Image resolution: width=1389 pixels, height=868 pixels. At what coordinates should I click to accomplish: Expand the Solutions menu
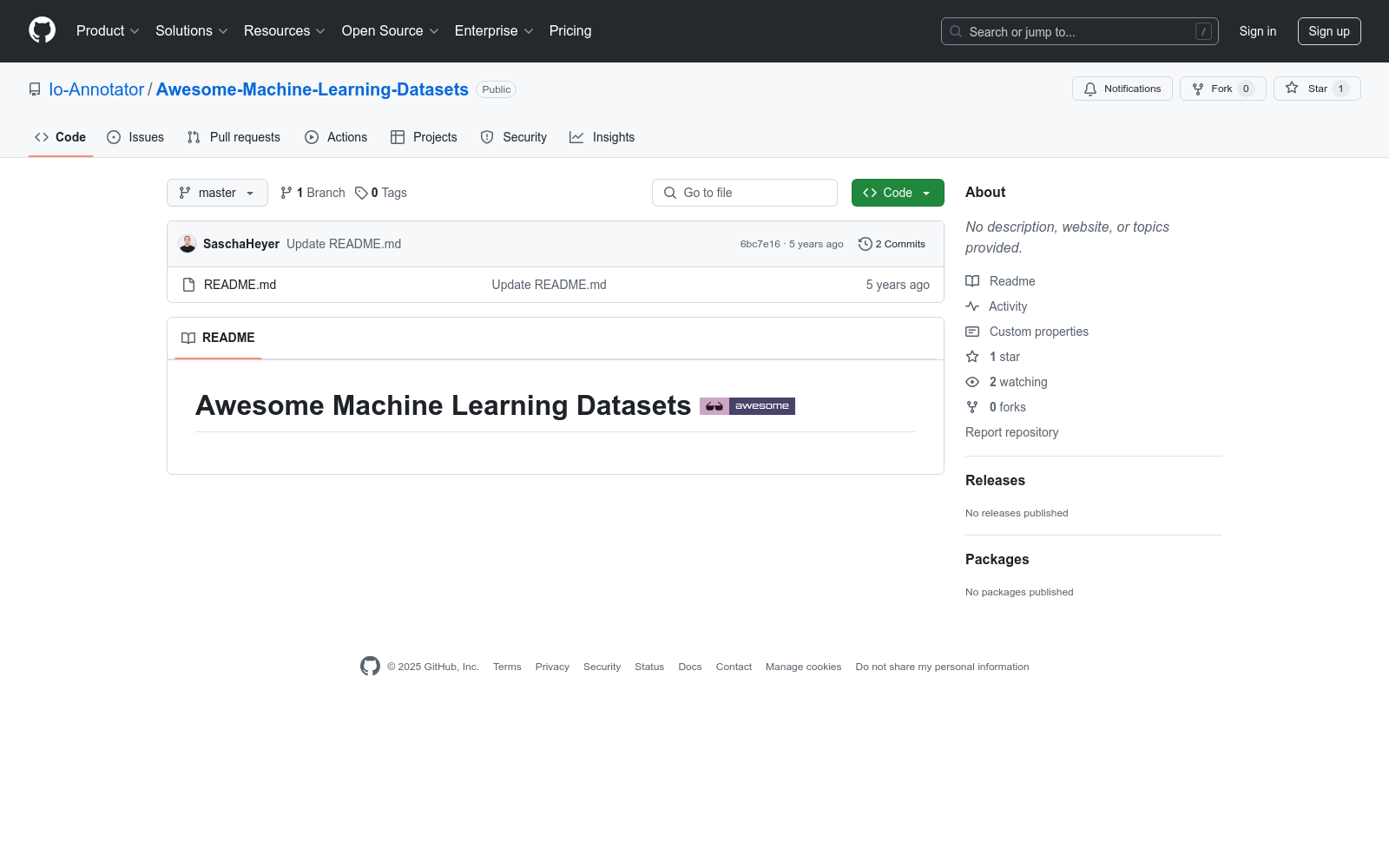192,30
